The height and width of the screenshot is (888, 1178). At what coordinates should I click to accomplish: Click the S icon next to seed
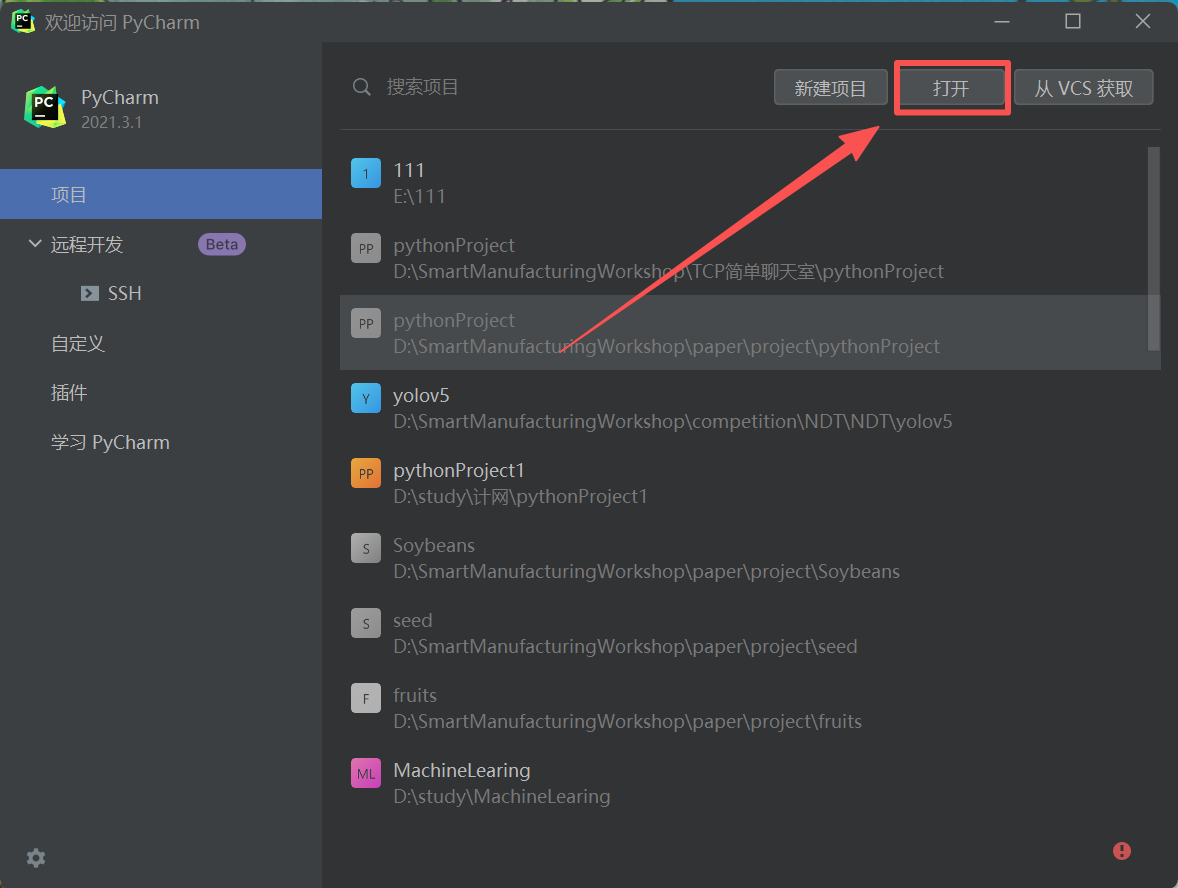(366, 624)
